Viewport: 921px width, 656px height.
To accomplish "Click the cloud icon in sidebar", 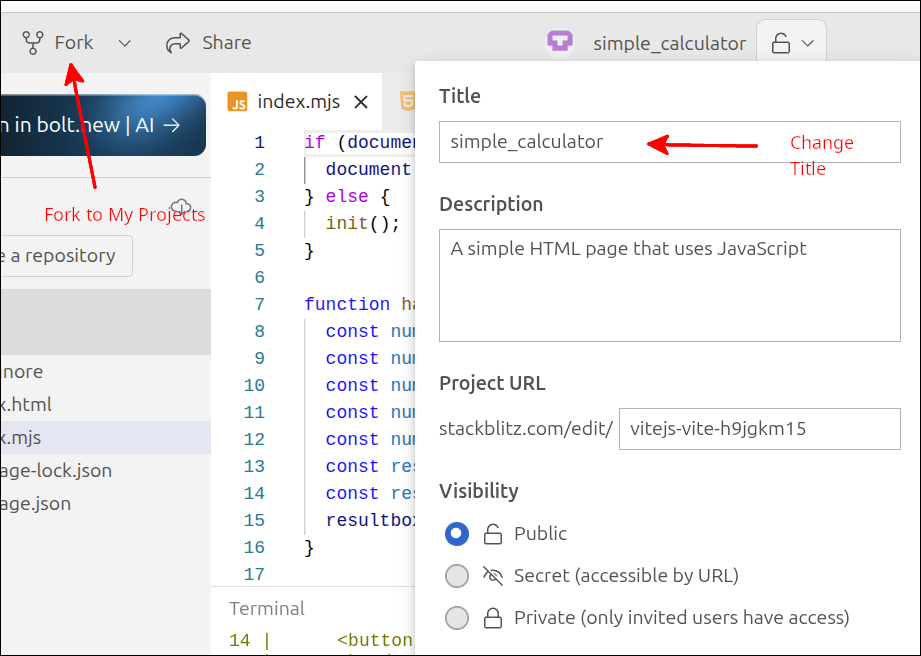I will tap(181, 206).
